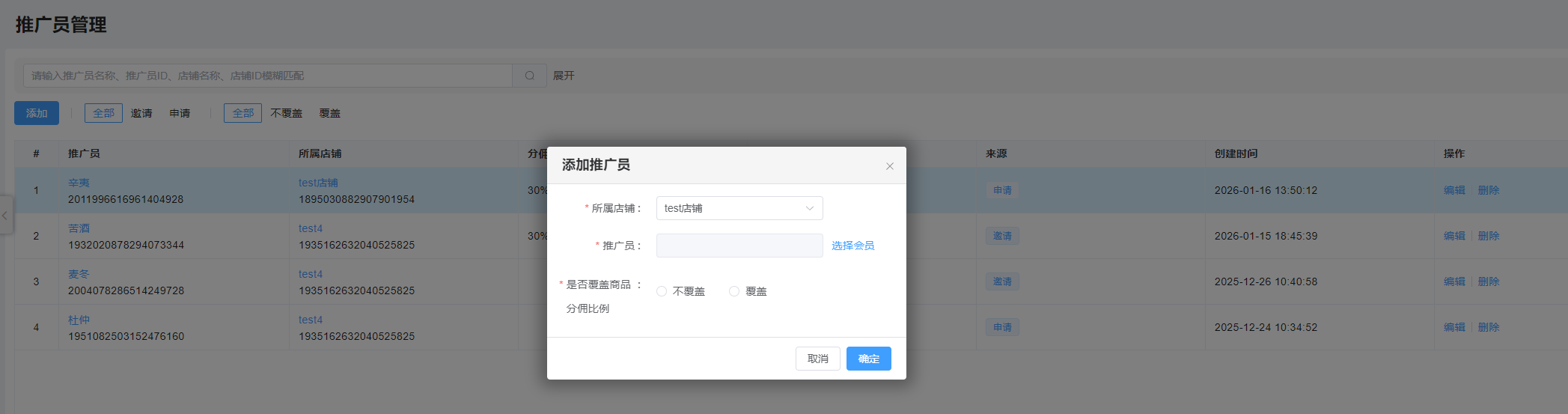1568x414 pixels.
Task: Open the 所属店铺 dropdown
Action: 739,208
